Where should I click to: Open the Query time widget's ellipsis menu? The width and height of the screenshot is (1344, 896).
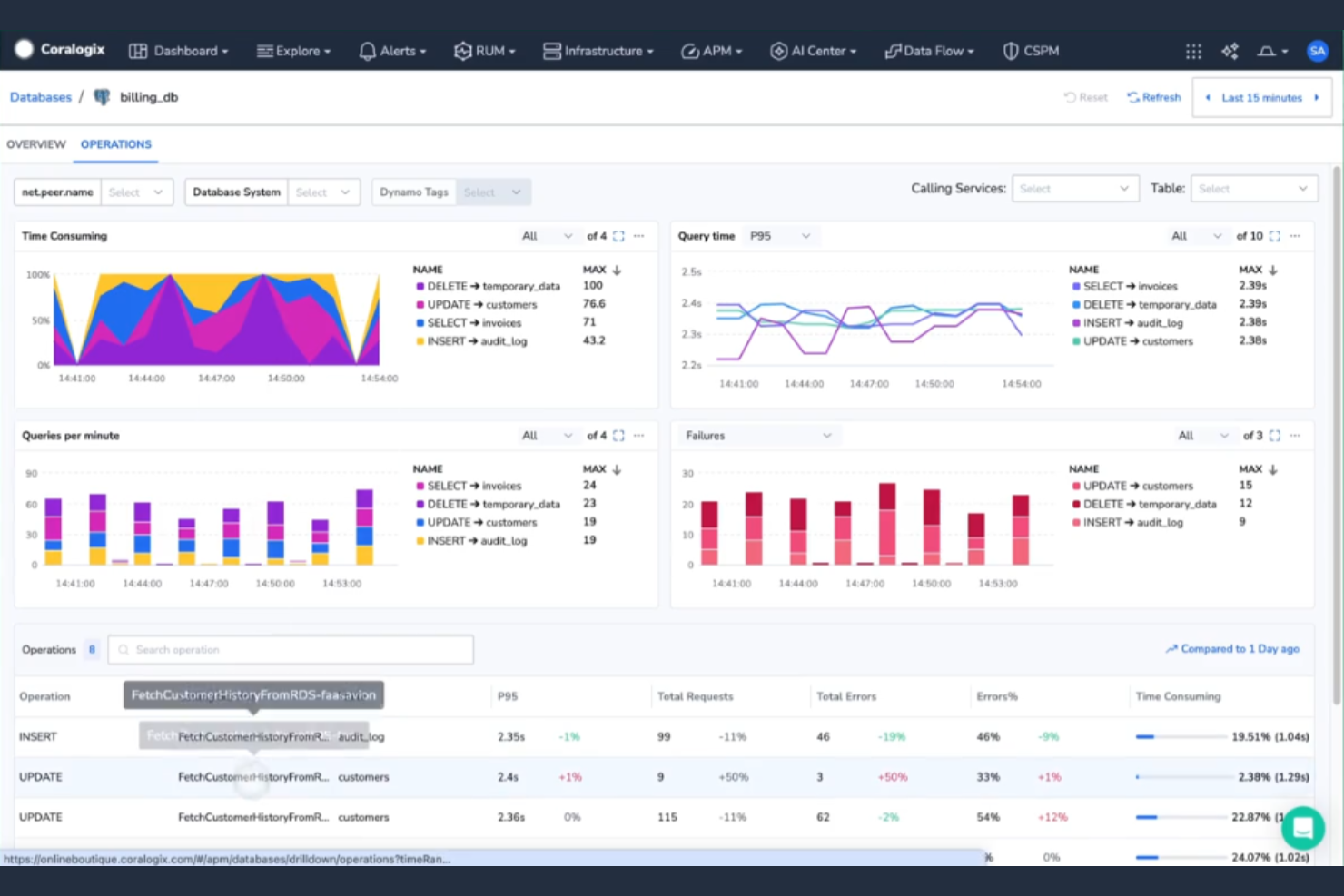1295,235
